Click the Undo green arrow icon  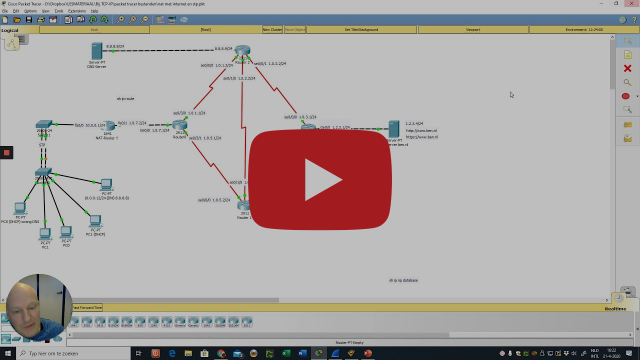(93, 20)
